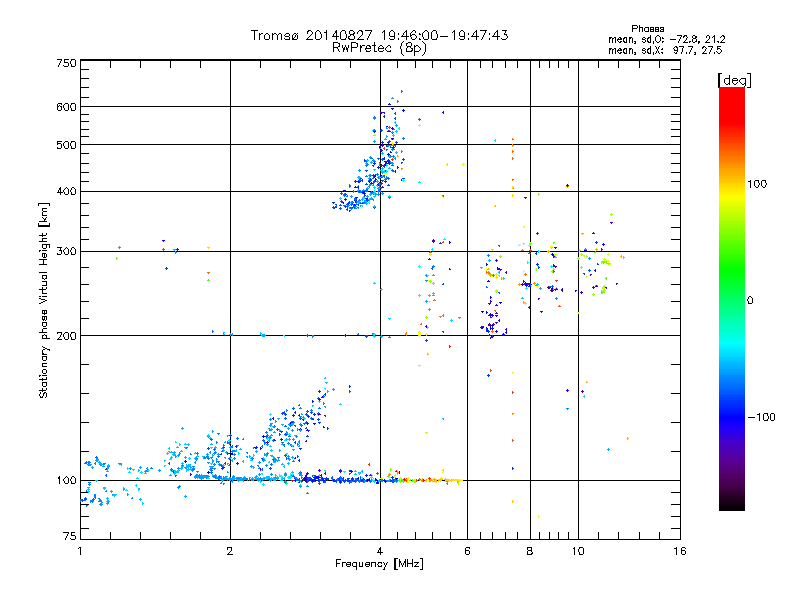The width and height of the screenshot is (800, 600).
Task: Click the y-axis '400' tick label
Action: 66,192
